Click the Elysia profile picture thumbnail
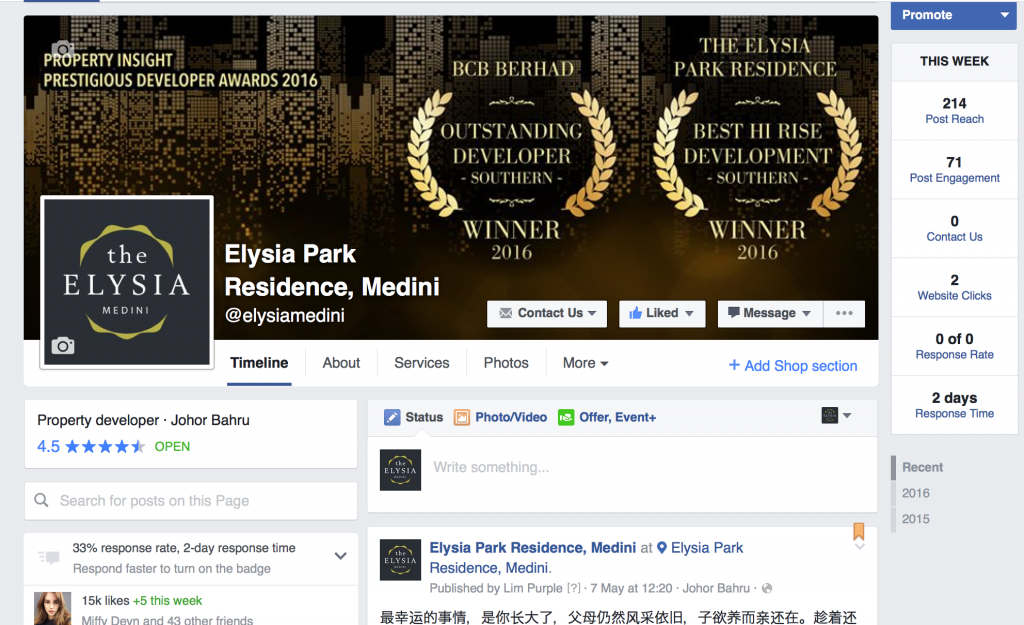This screenshot has height=625, width=1024. pyautogui.click(x=127, y=282)
